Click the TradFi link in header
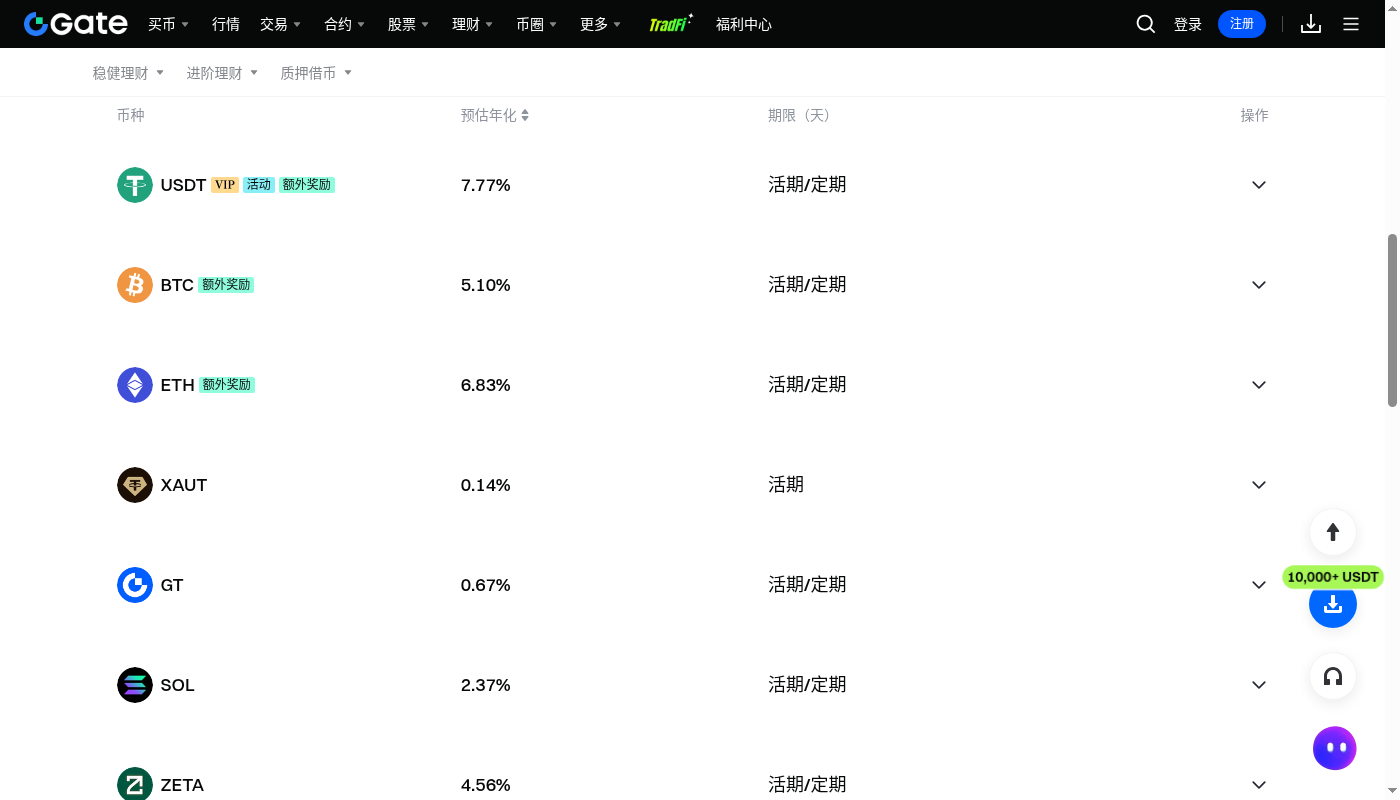 670,24
